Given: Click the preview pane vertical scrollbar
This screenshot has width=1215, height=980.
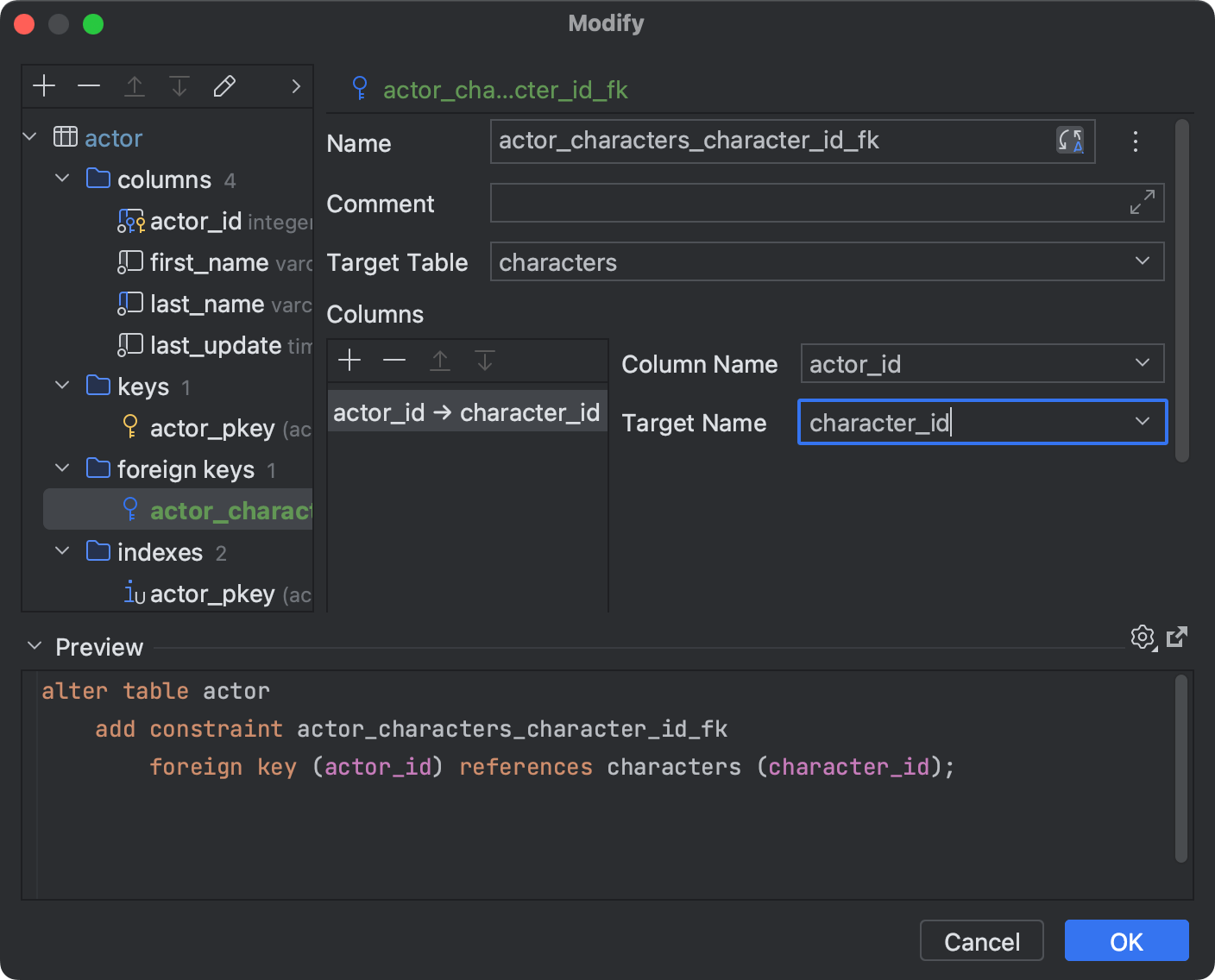Looking at the screenshot, I should point(1181,769).
